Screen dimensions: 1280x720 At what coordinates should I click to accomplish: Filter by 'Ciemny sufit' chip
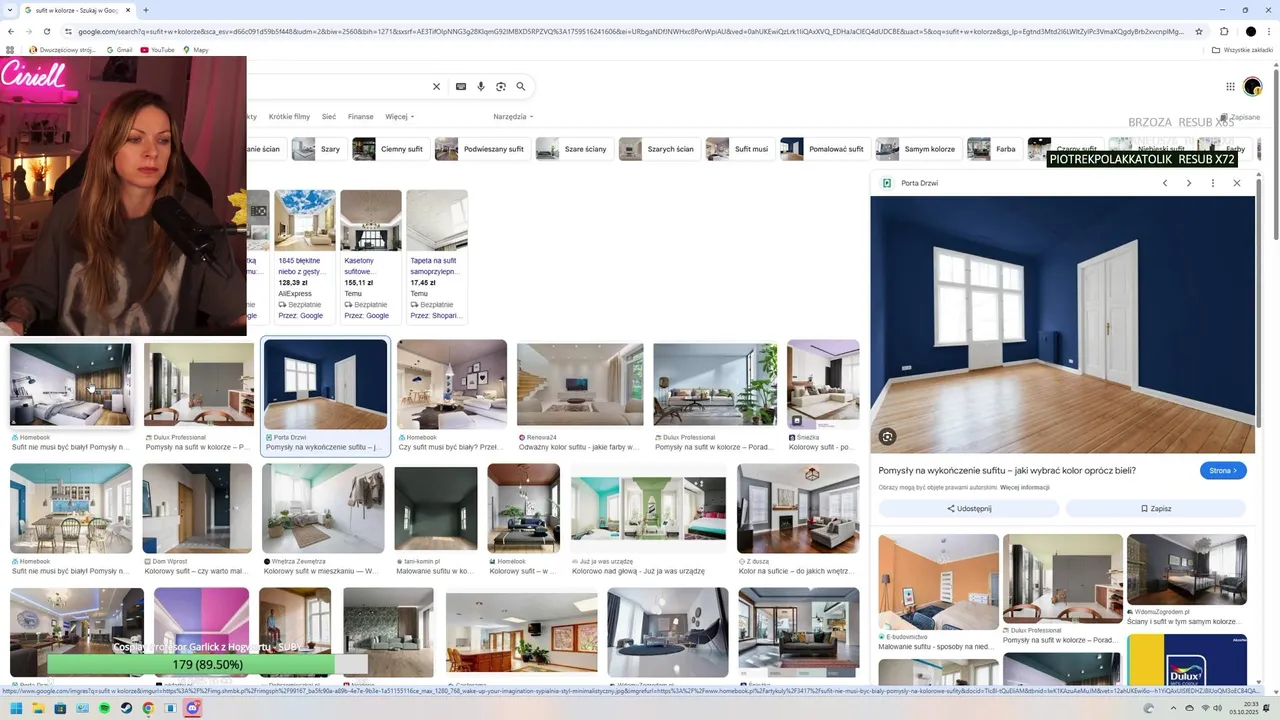point(389,149)
